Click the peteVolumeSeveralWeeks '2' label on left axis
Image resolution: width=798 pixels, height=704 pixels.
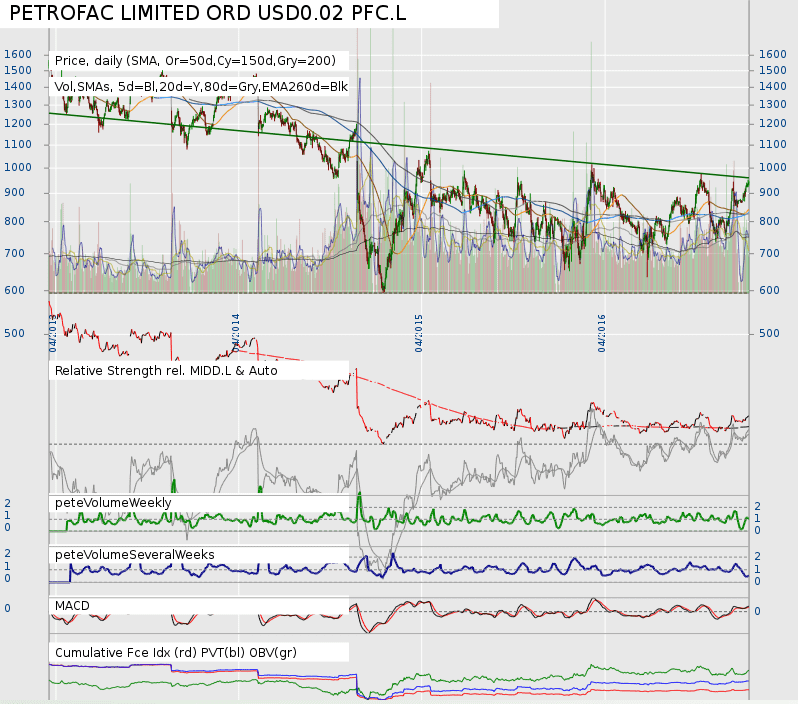(x=7, y=553)
